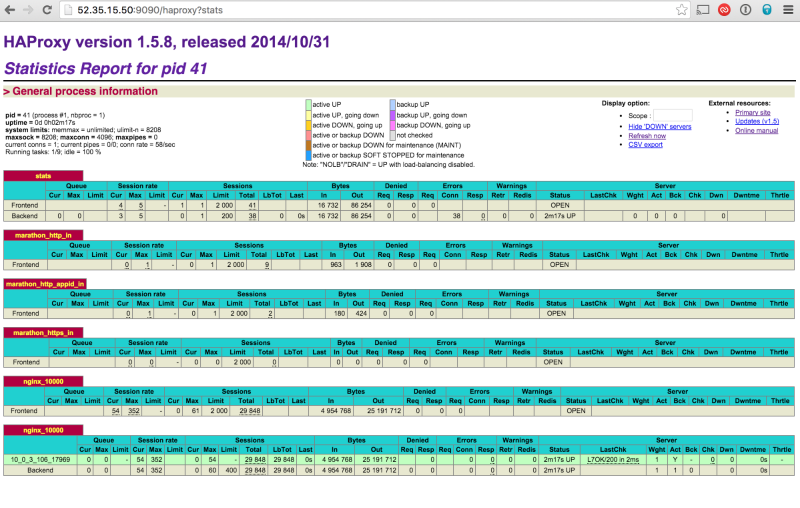Click nginx_10000 Frontend bytes in 4 954 768
This screenshot has width=800, height=508.
(336, 411)
